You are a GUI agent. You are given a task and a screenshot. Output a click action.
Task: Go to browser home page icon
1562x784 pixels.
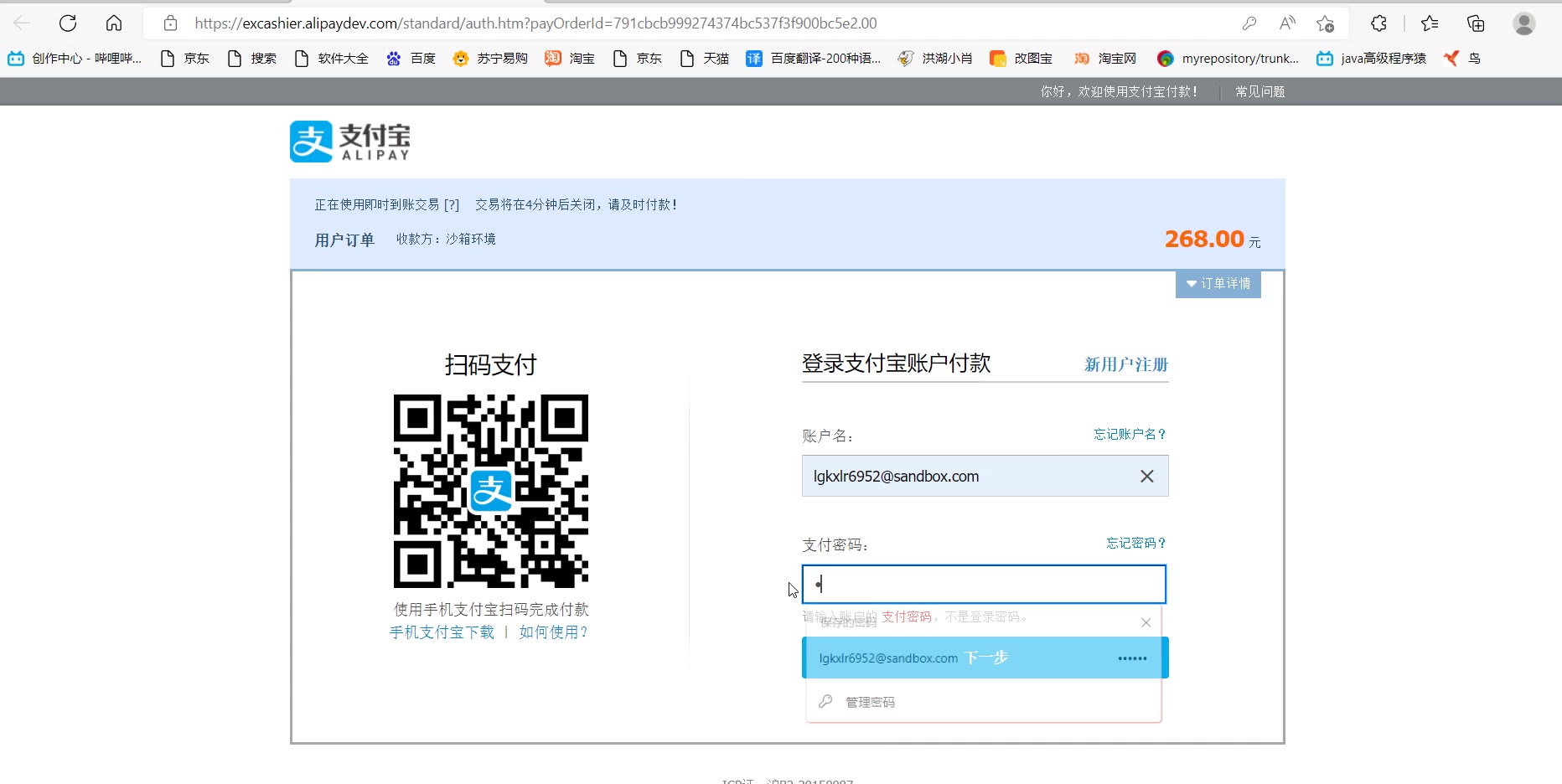pos(114,23)
